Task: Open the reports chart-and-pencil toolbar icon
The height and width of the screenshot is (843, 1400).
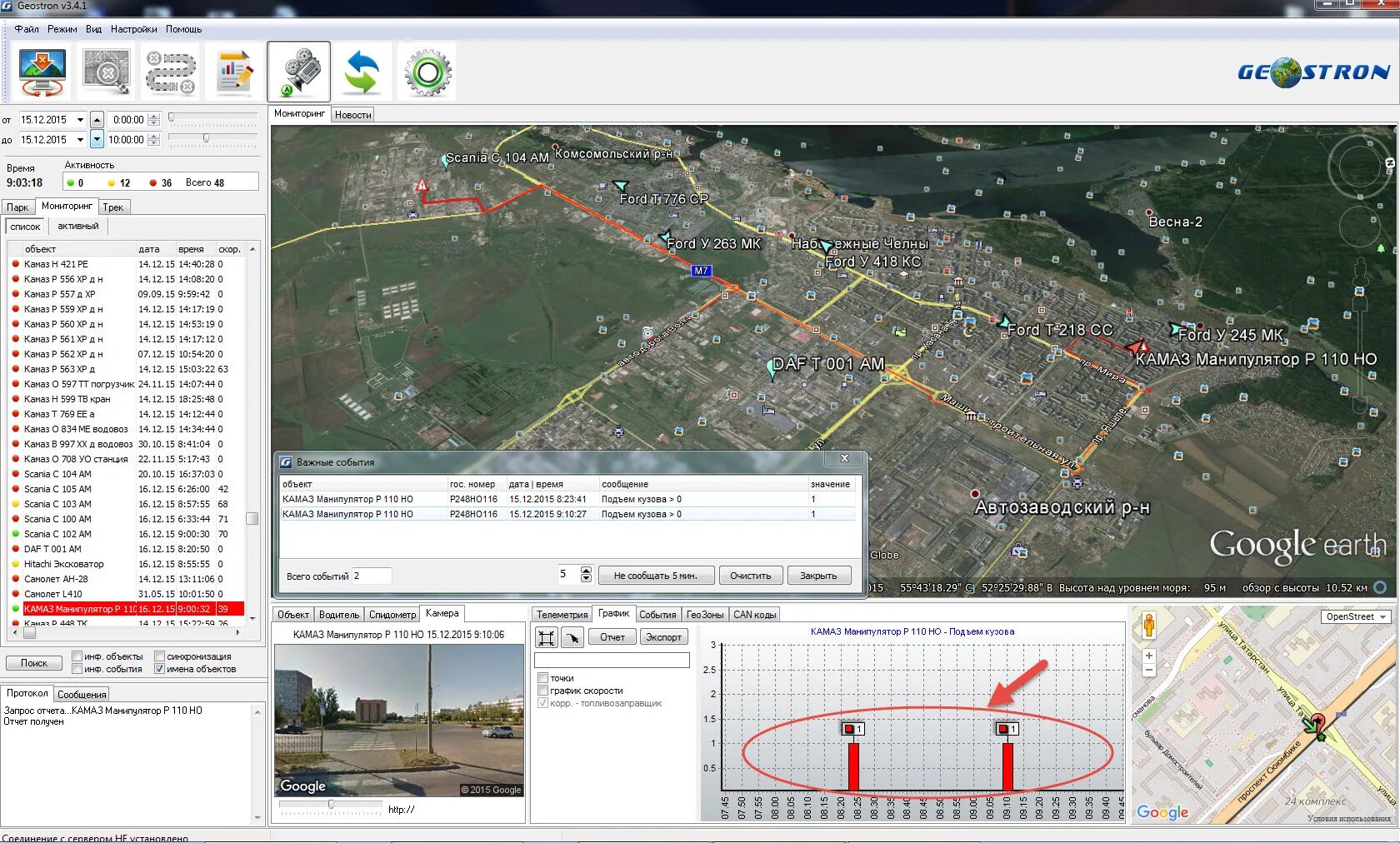Action: (234, 72)
